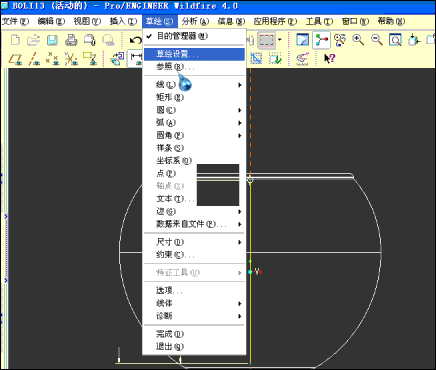Screen dimensions: 436x370
Task: Click the dashed selection rectangle icon
Action: pyautogui.click(x=267, y=41)
